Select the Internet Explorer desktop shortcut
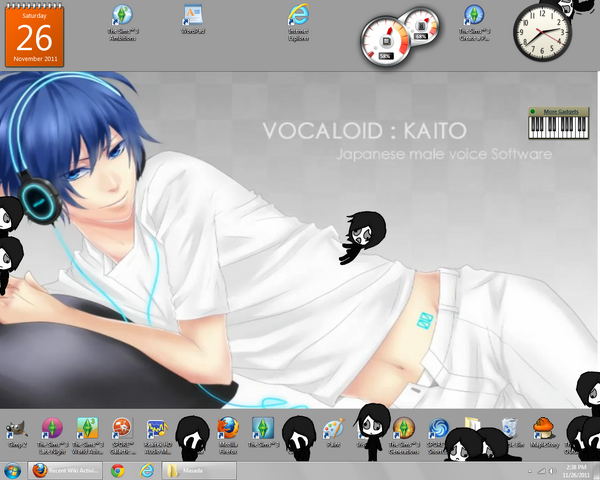 point(298,22)
